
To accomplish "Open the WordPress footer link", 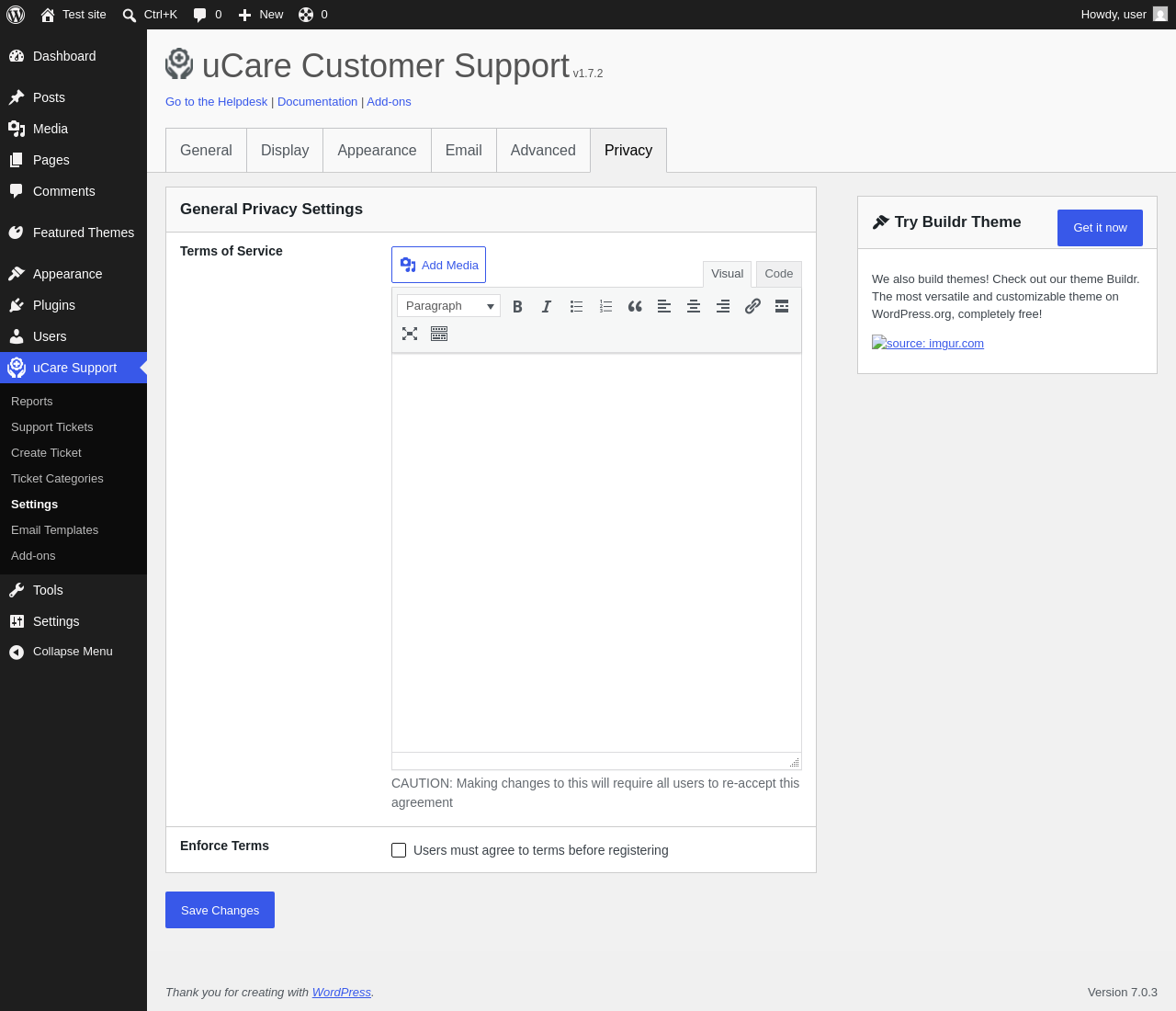I will click(x=342, y=993).
